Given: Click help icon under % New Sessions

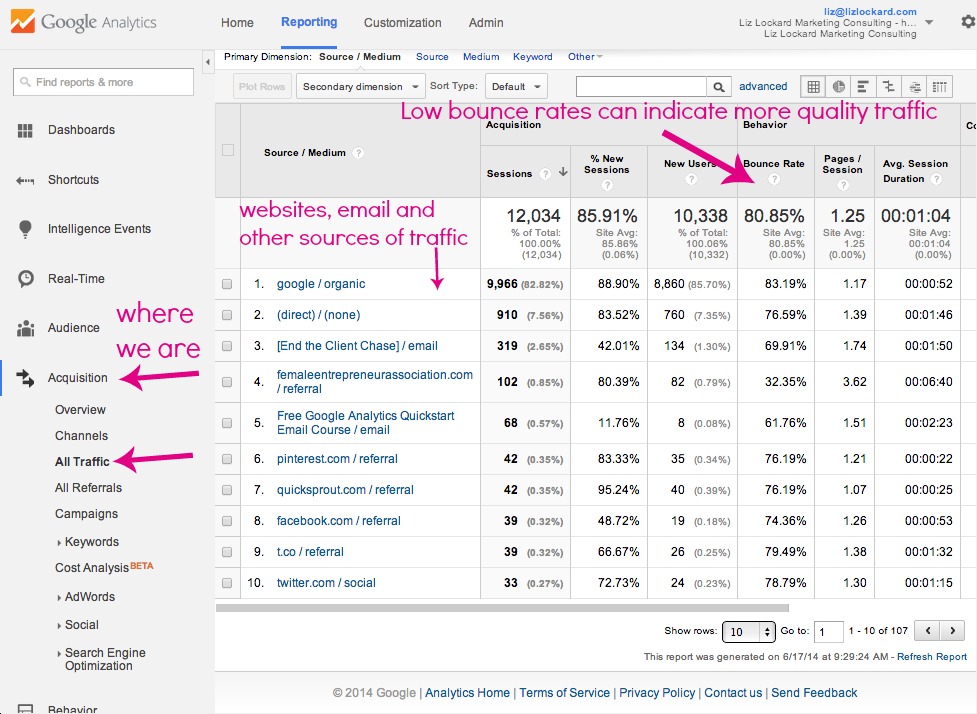Looking at the screenshot, I should [x=607, y=185].
